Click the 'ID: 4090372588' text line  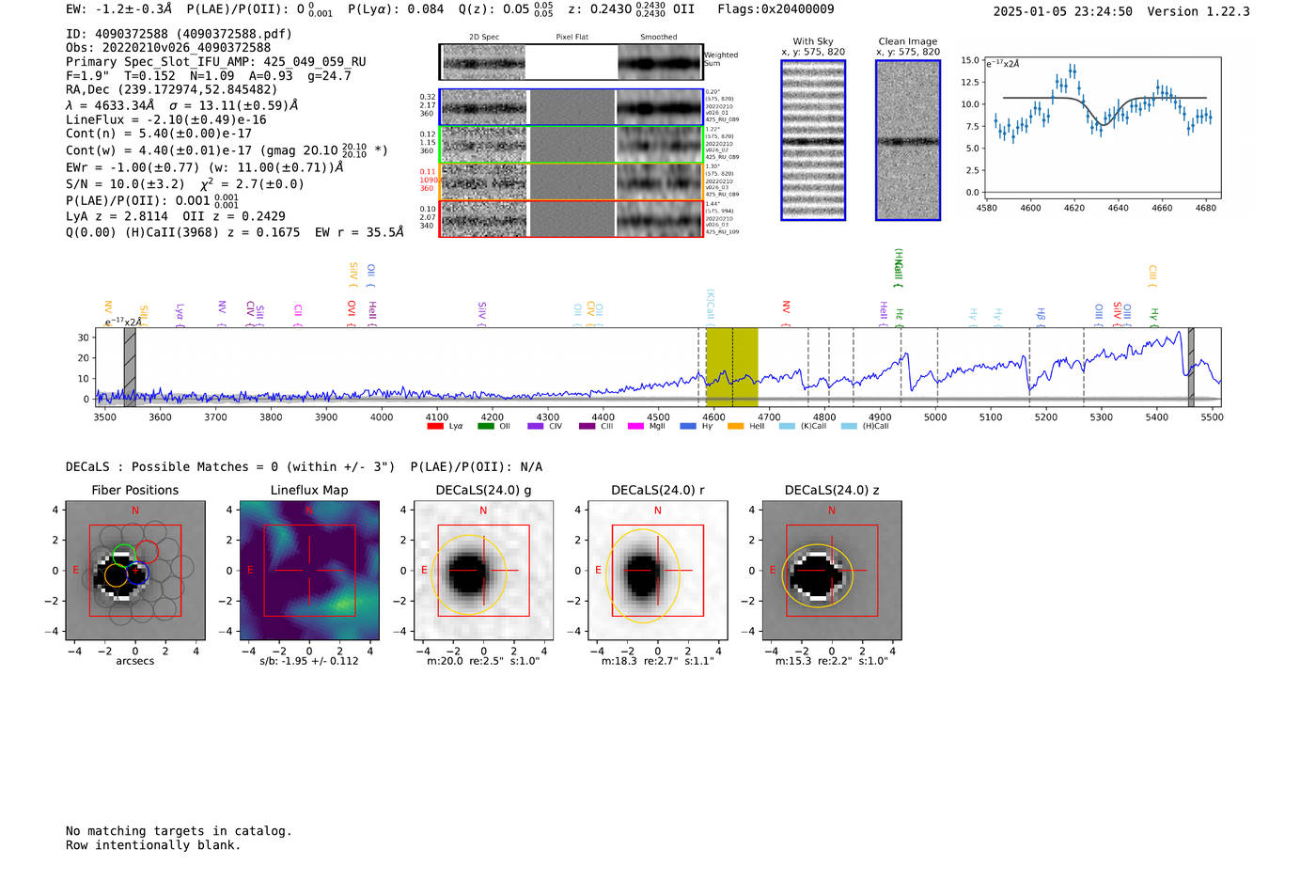click(x=179, y=34)
